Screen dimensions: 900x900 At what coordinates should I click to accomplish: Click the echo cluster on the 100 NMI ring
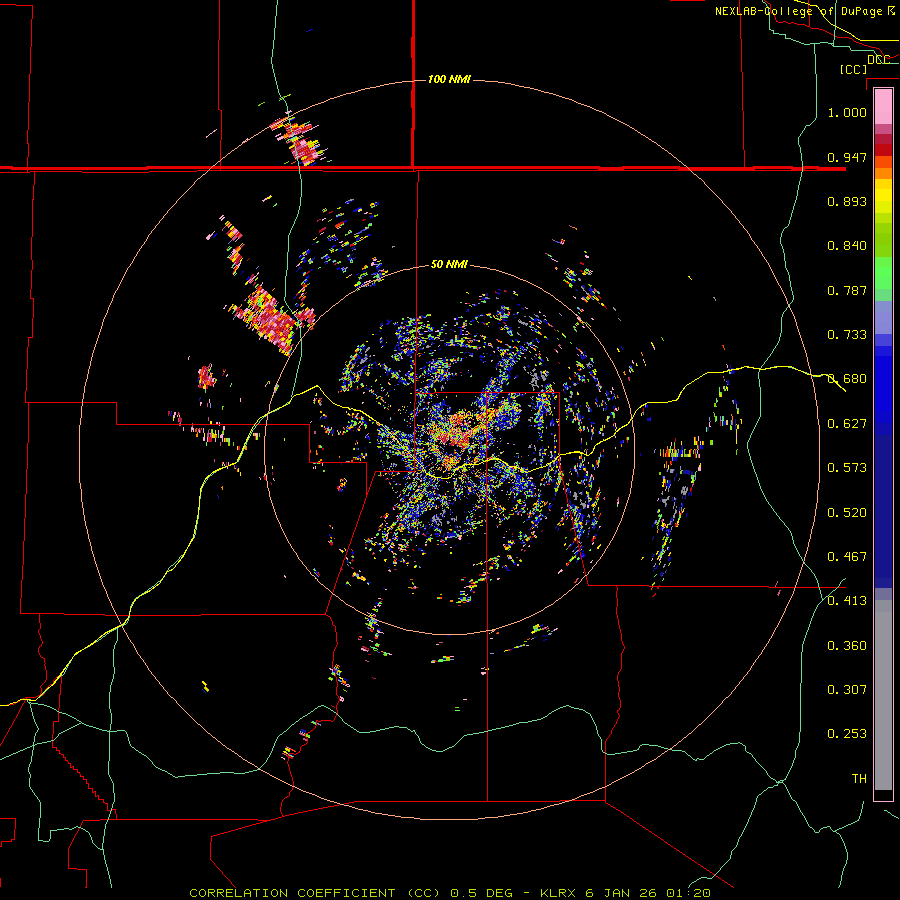tap(298, 141)
